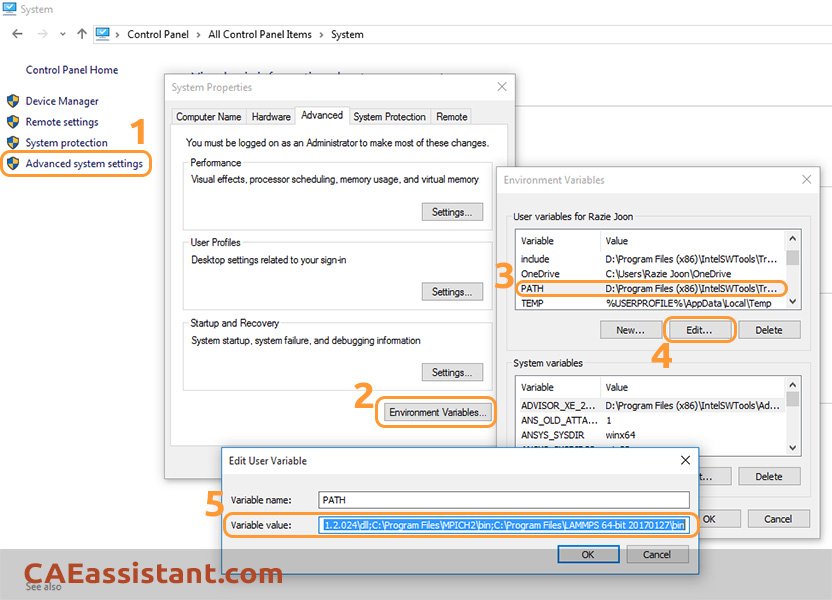
Task: Click Delete button for user variables
Action: tap(769, 330)
